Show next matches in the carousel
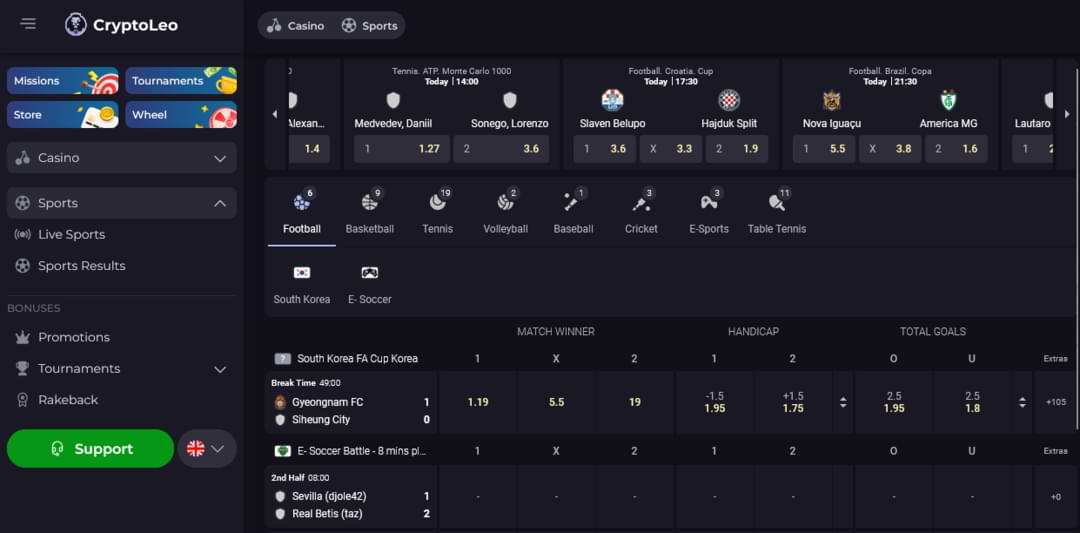The width and height of the screenshot is (1080, 533). click(x=1068, y=114)
